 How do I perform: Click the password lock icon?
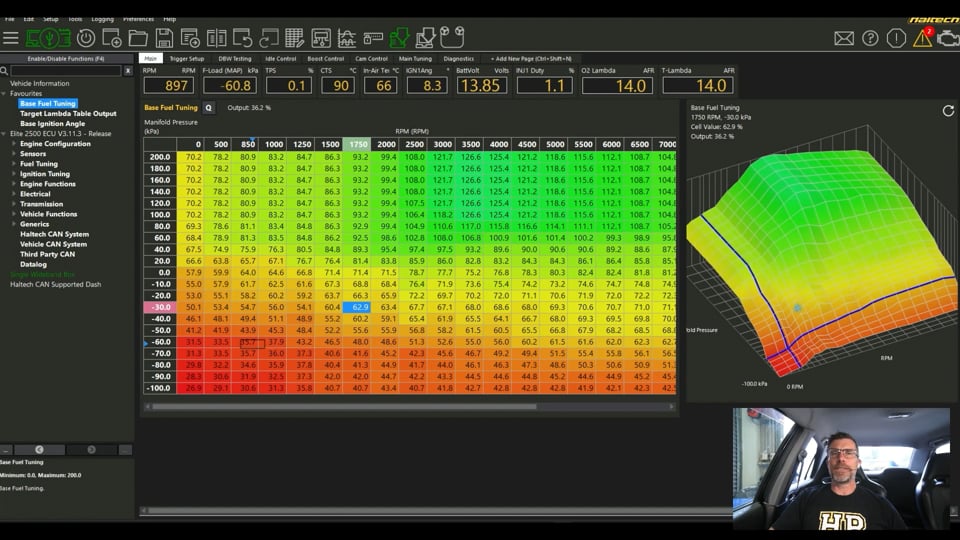click(373, 38)
